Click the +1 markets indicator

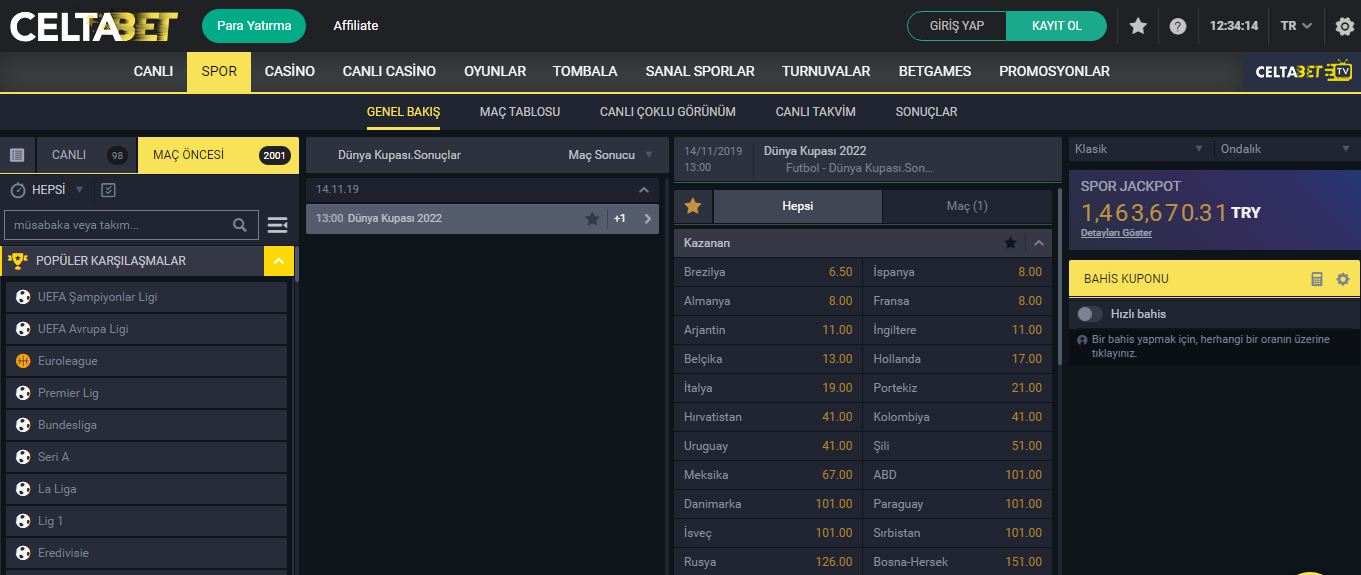click(620, 218)
